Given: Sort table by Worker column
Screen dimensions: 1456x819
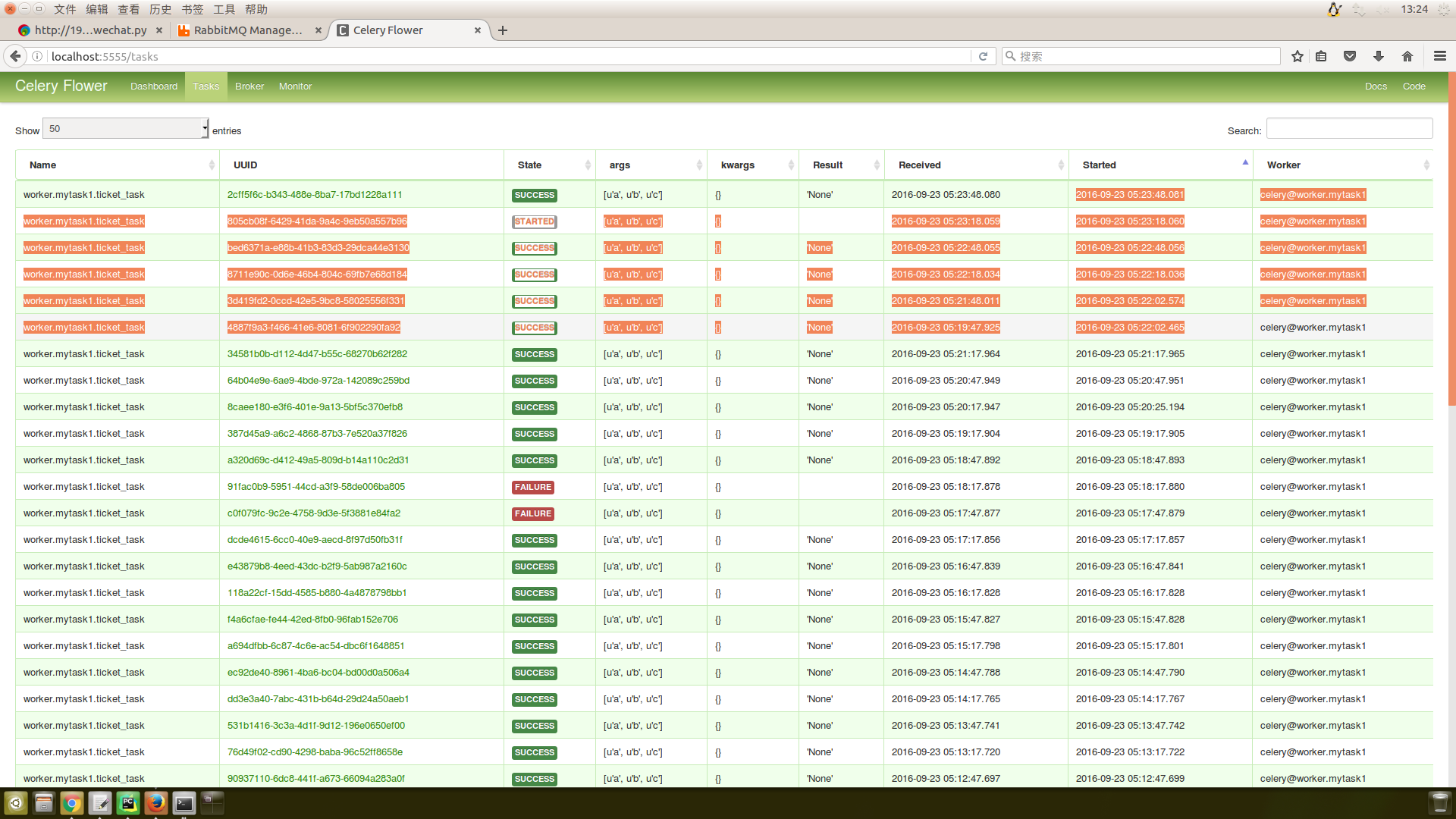Looking at the screenshot, I should [1343, 165].
